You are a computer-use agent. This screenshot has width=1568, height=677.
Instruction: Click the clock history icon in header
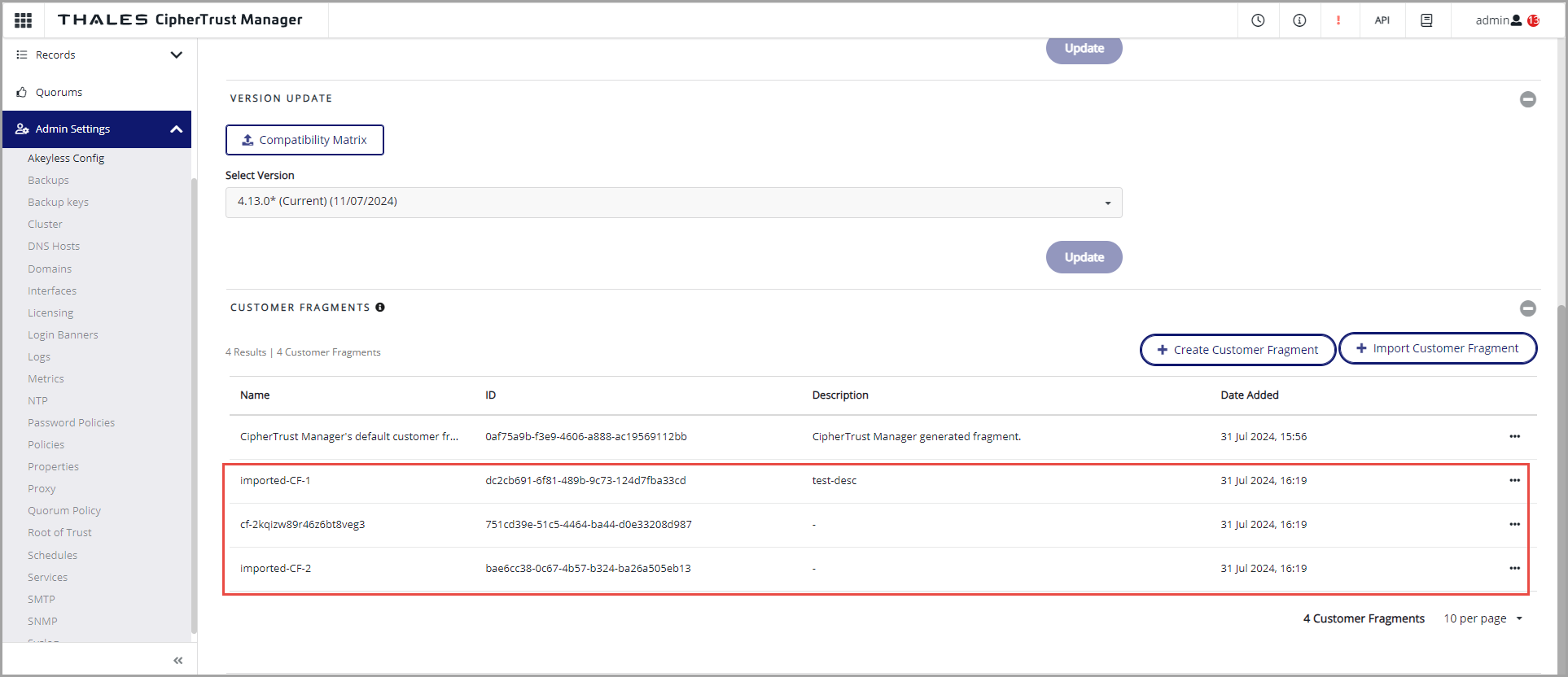(x=1258, y=20)
